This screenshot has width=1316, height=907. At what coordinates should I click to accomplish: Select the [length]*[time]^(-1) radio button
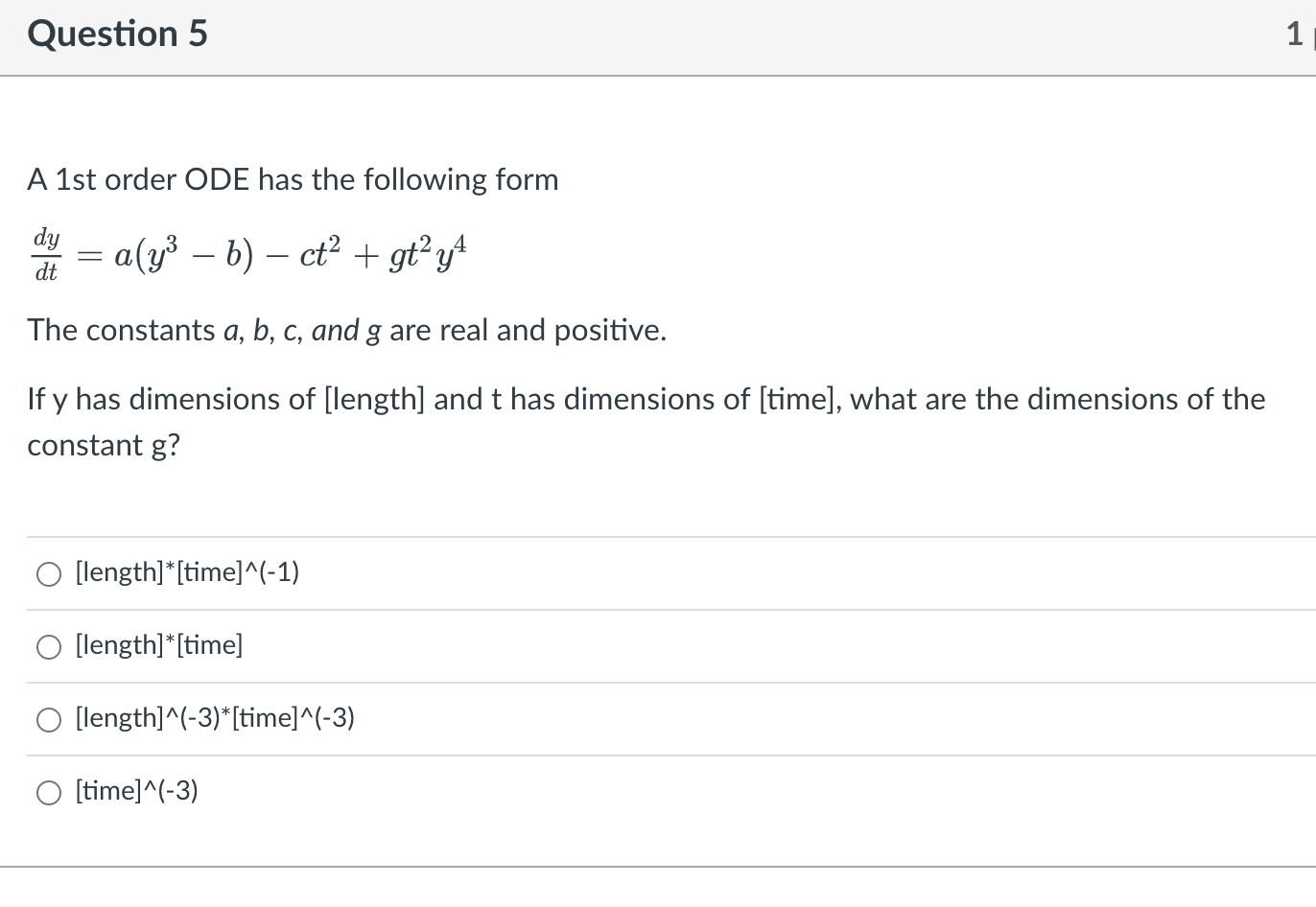(48, 573)
